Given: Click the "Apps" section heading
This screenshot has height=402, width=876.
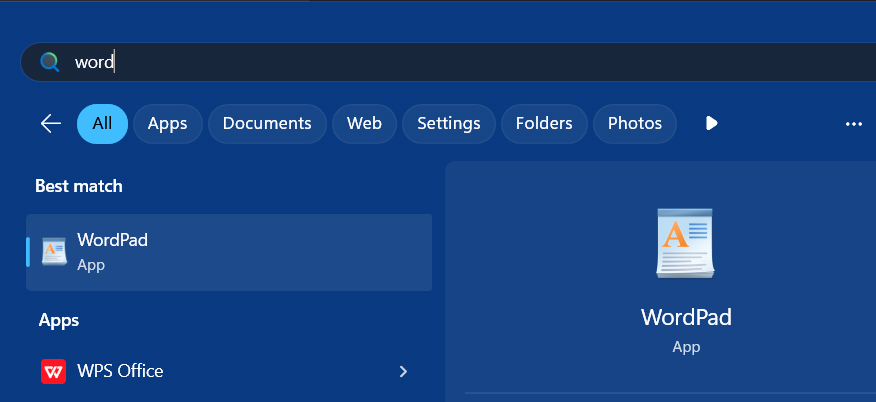Looking at the screenshot, I should tap(59, 320).
